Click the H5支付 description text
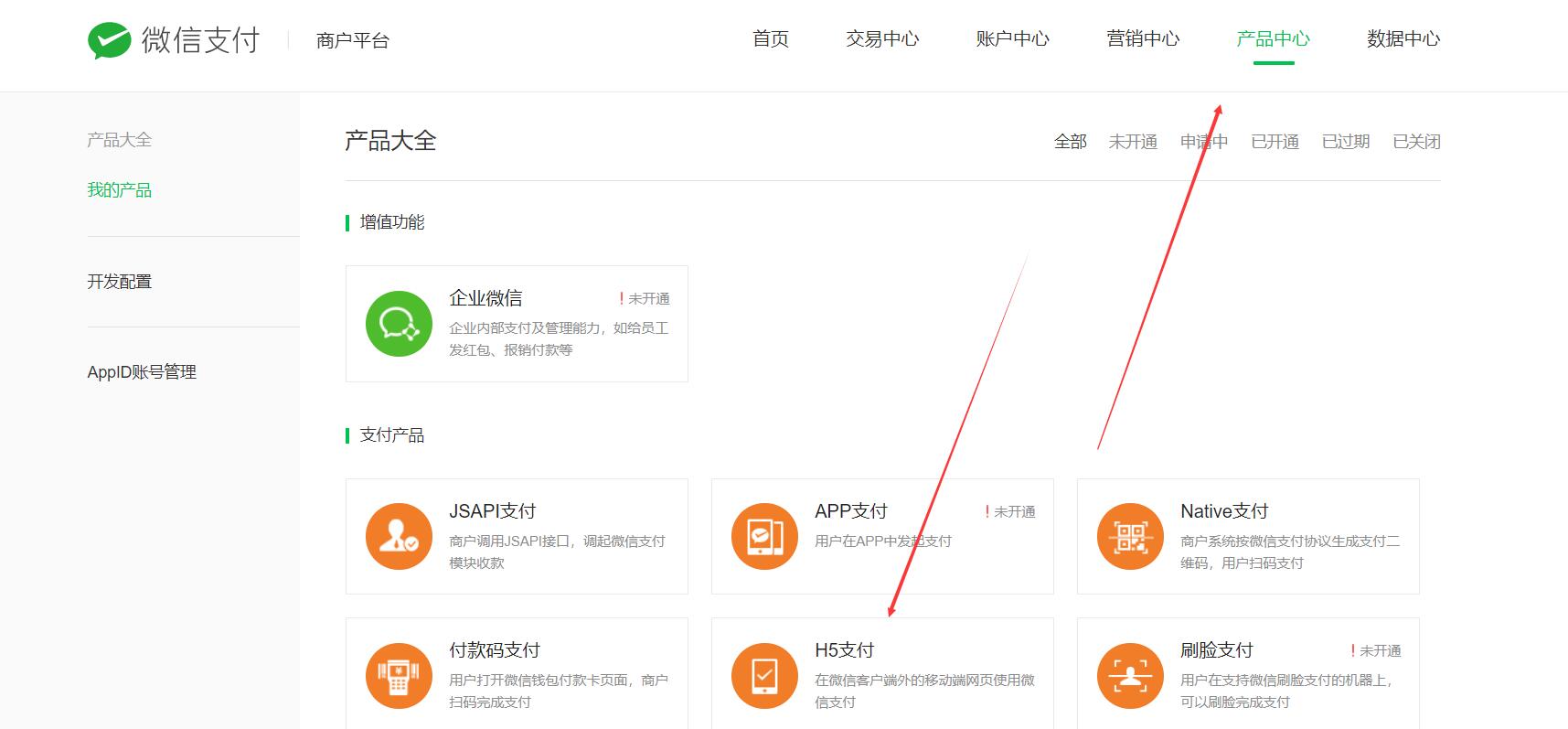The image size is (1568, 729). point(924,691)
